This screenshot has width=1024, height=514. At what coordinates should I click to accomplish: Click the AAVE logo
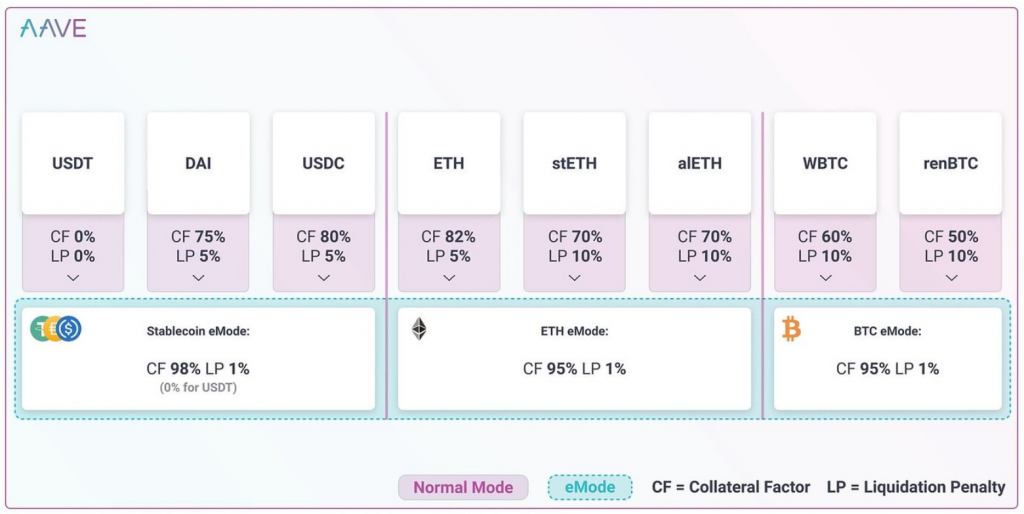53,28
